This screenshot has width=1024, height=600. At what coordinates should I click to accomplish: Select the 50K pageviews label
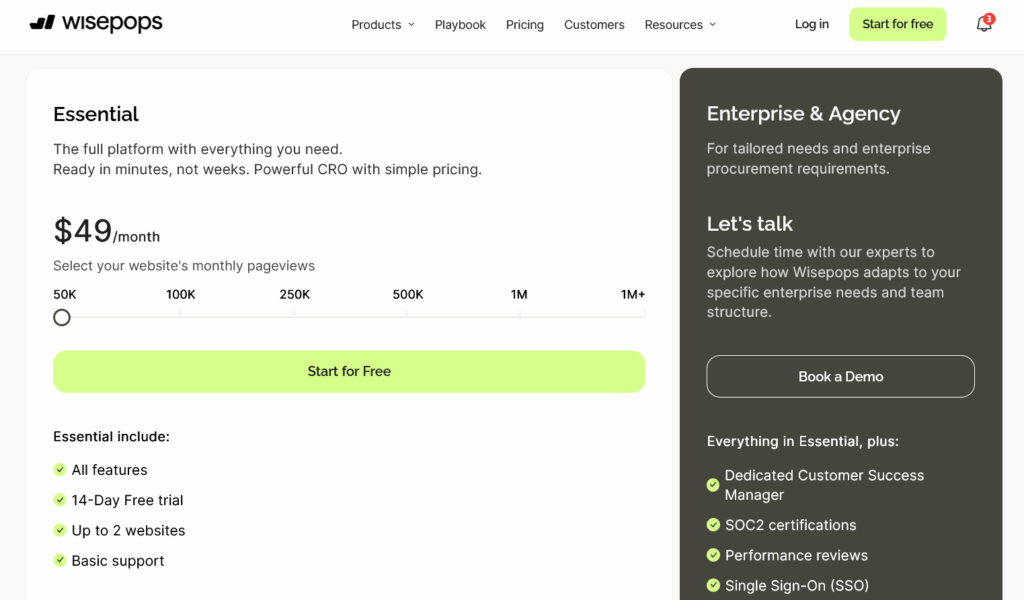coord(65,294)
